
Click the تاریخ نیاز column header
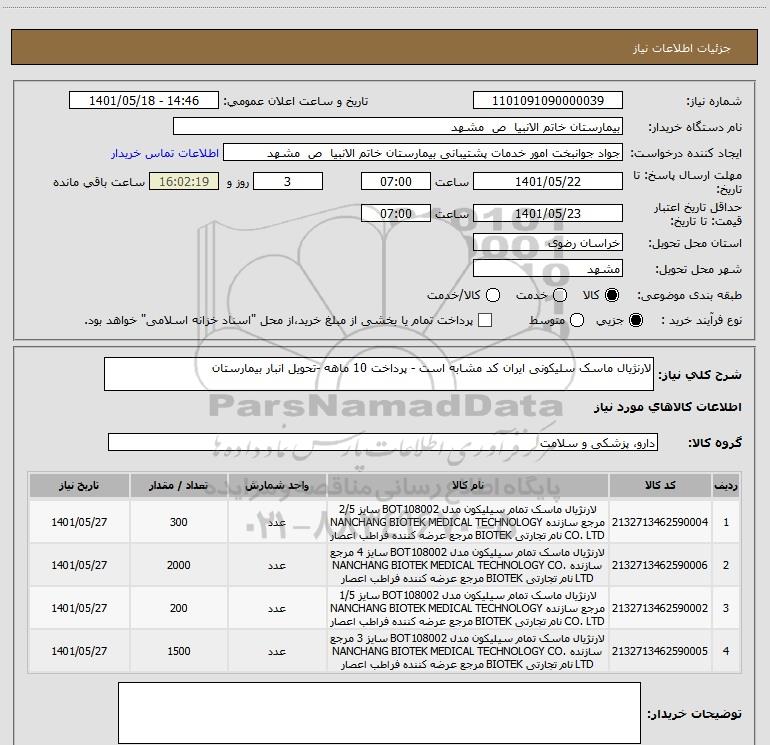pos(79,486)
